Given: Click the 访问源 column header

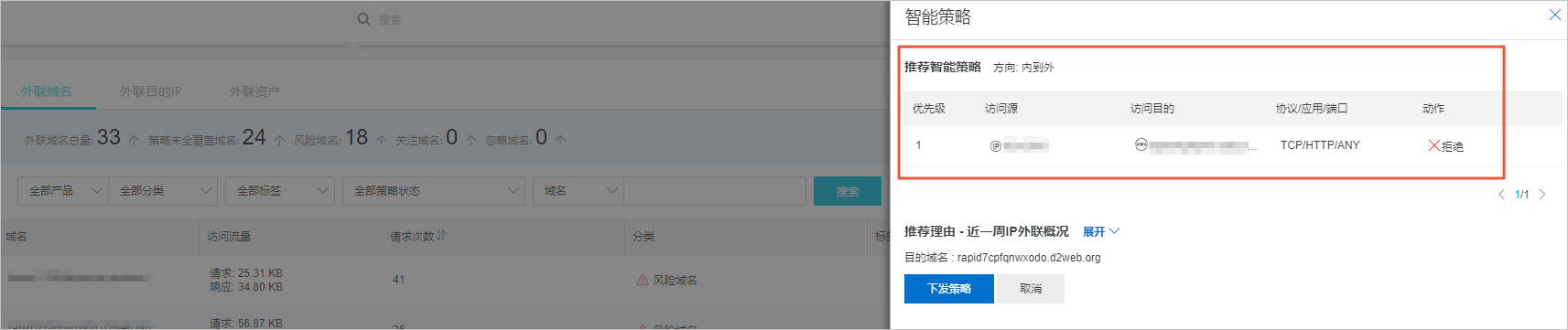Looking at the screenshot, I should point(1001,108).
